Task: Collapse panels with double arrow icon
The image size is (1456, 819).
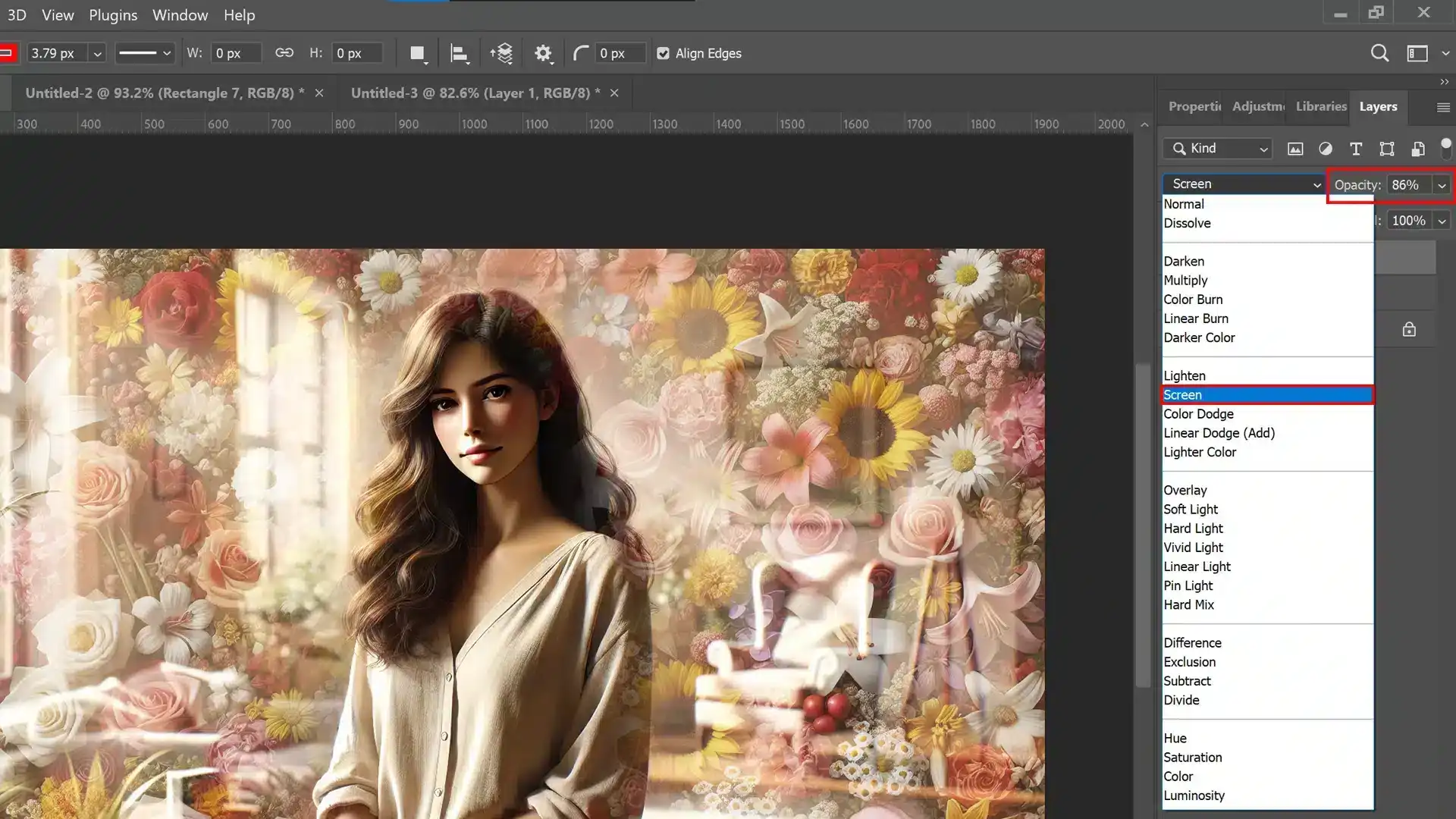Action: click(x=1444, y=82)
